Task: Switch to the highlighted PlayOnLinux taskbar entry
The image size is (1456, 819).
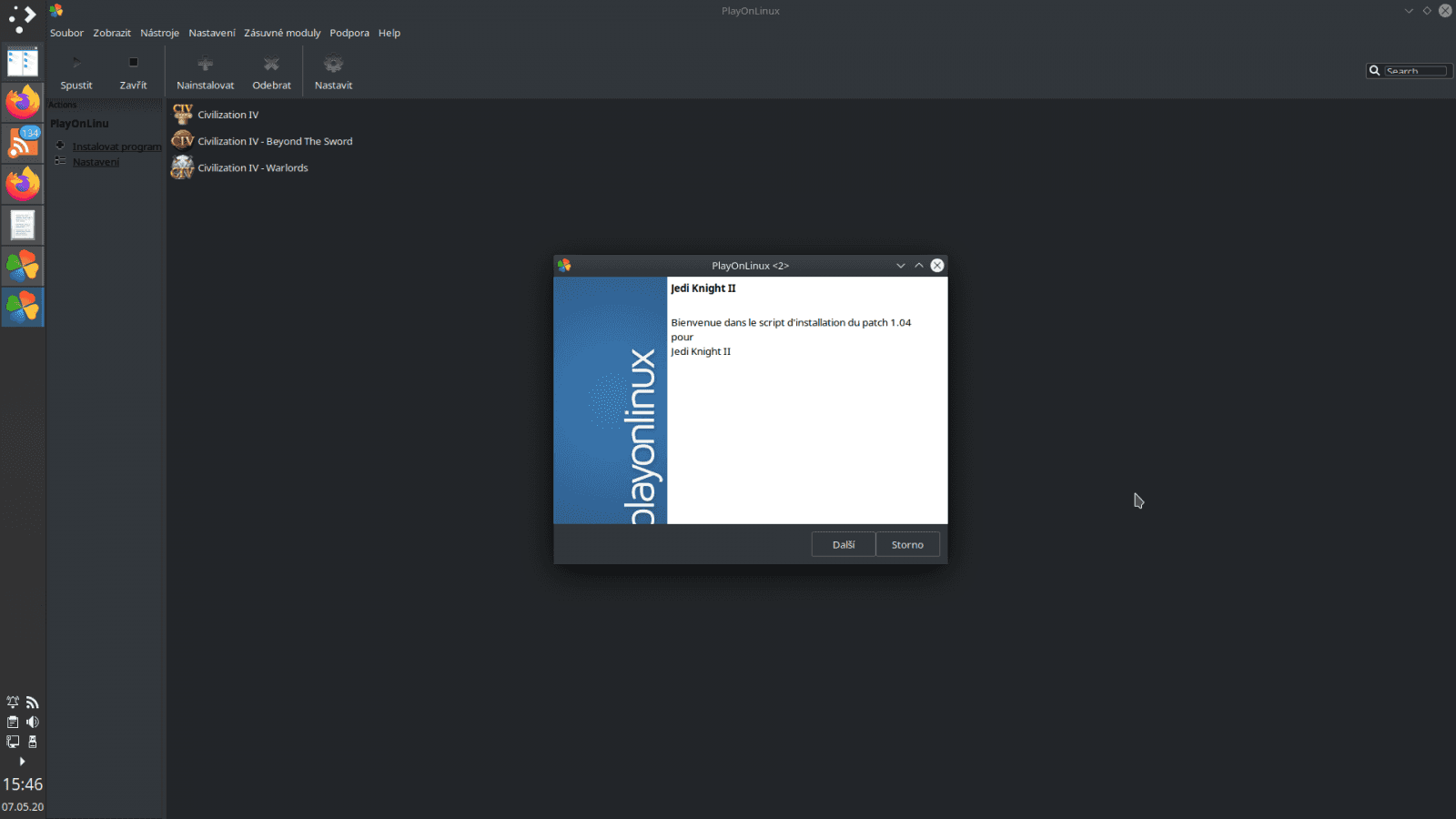Action: point(23,307)
